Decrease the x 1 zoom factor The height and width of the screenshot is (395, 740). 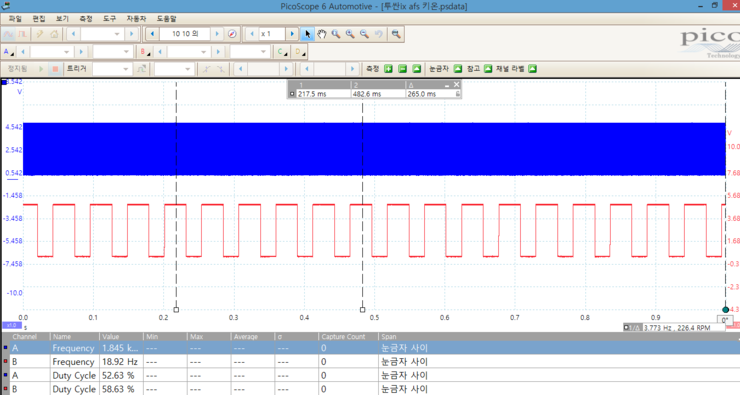click(x=252, y=34)
